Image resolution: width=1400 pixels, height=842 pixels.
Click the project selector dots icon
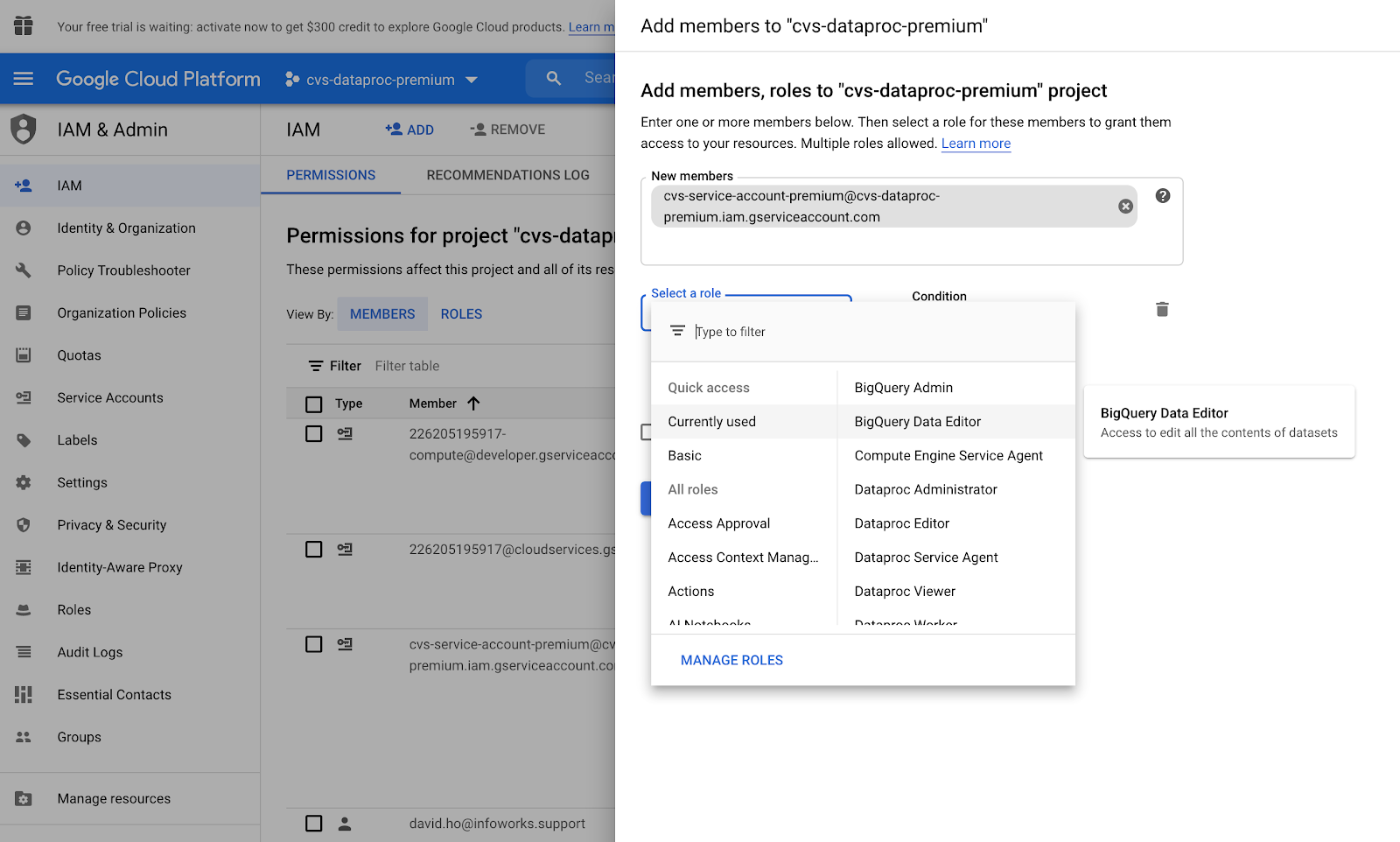pos(292,80)
